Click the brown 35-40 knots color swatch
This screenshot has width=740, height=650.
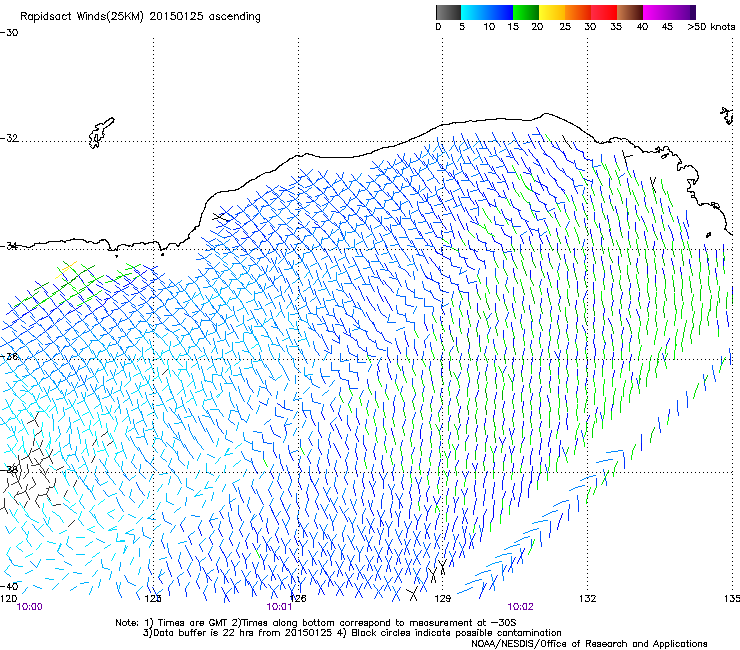click(x=630, y=12)
